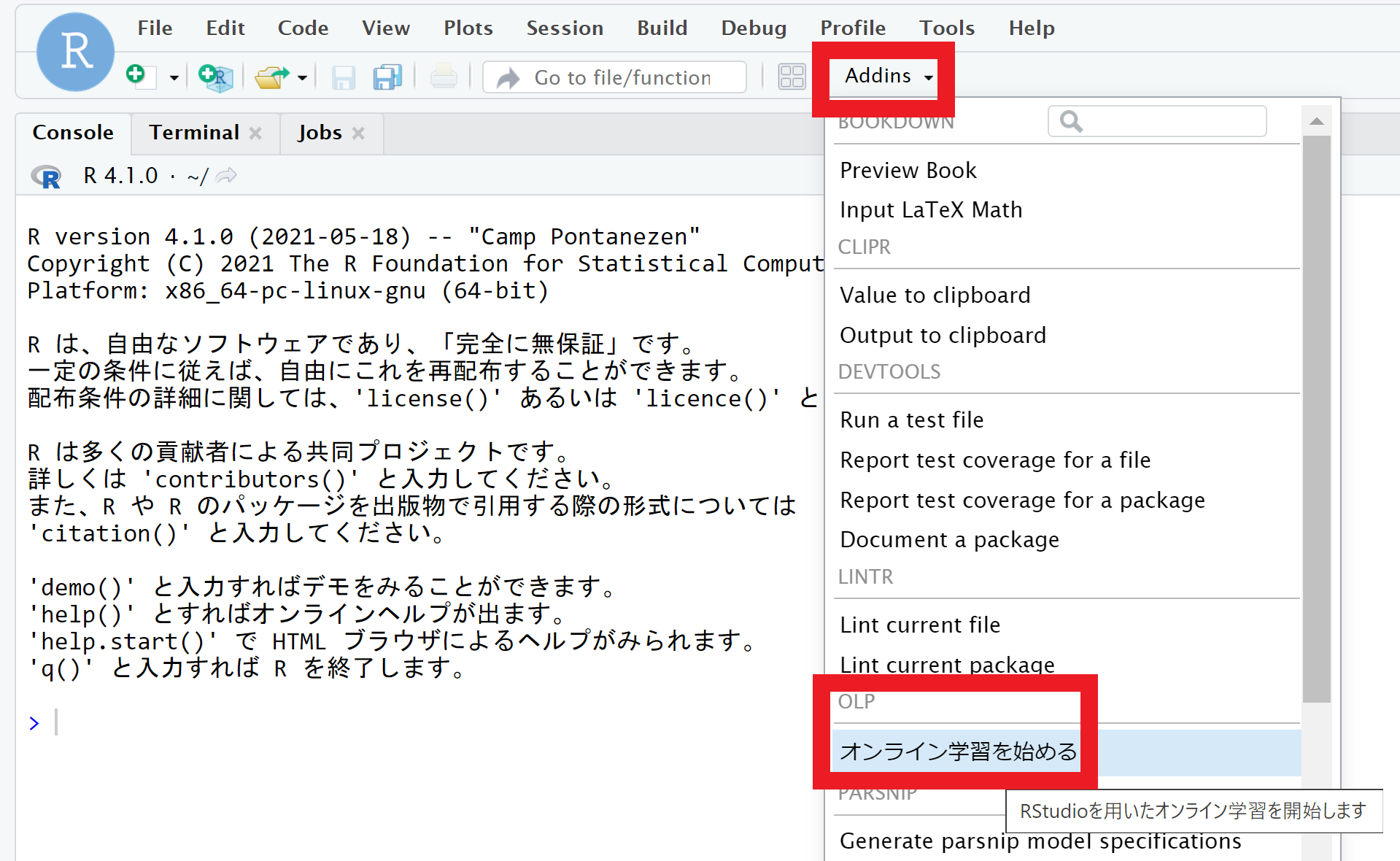
Task: Select Run a test file addin
Action: [1067, 420]
